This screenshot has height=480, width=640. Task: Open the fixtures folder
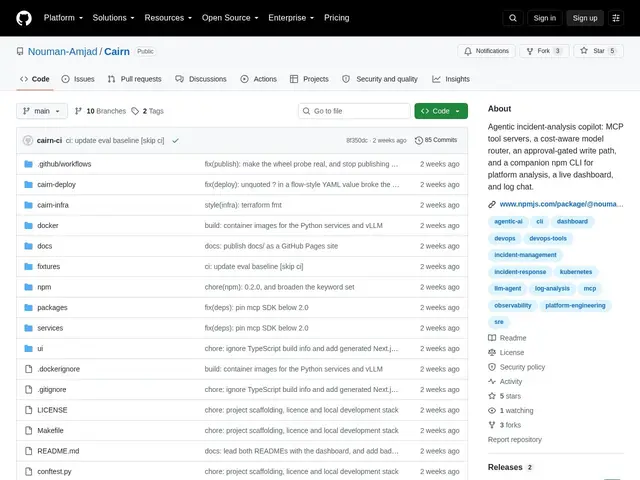tap(49, 267)
